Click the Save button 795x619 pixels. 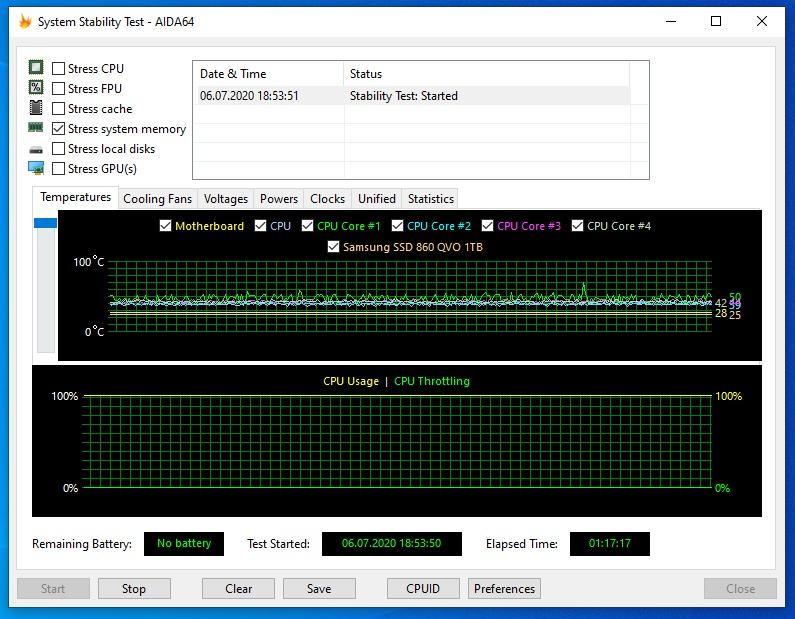(319, 589)
